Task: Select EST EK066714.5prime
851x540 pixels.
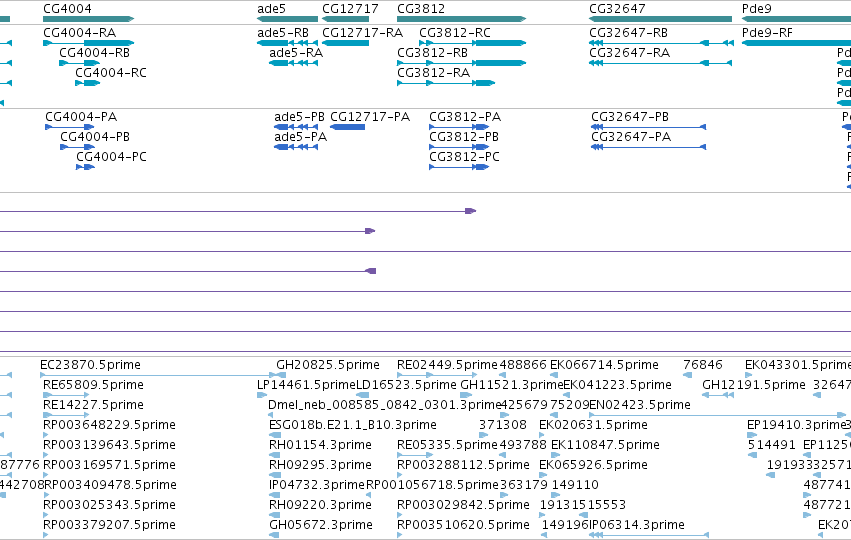Action: [554, 375]
